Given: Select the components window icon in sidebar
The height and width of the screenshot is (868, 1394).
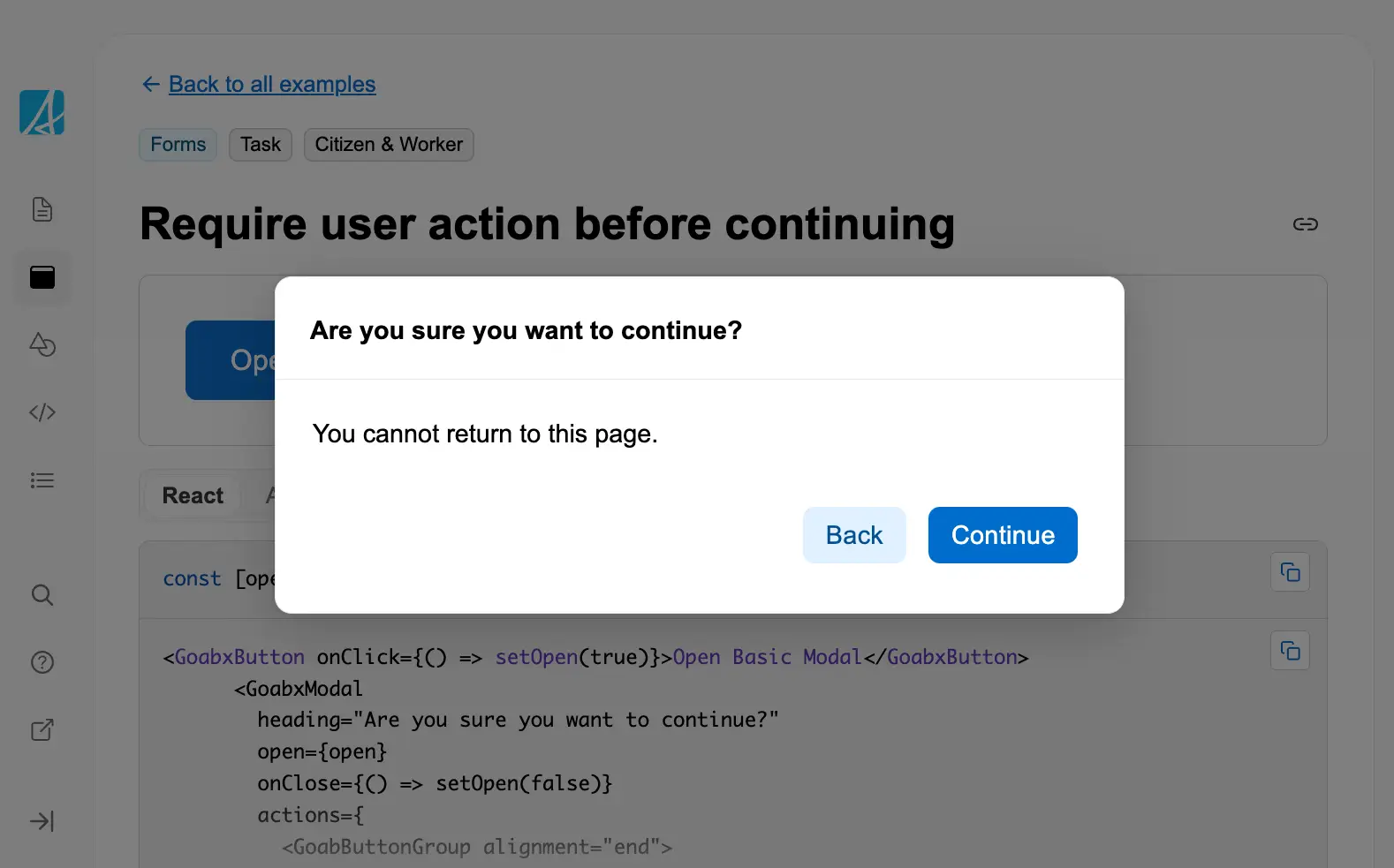Looking at the screenshot, I should click(x=42, y=277).
